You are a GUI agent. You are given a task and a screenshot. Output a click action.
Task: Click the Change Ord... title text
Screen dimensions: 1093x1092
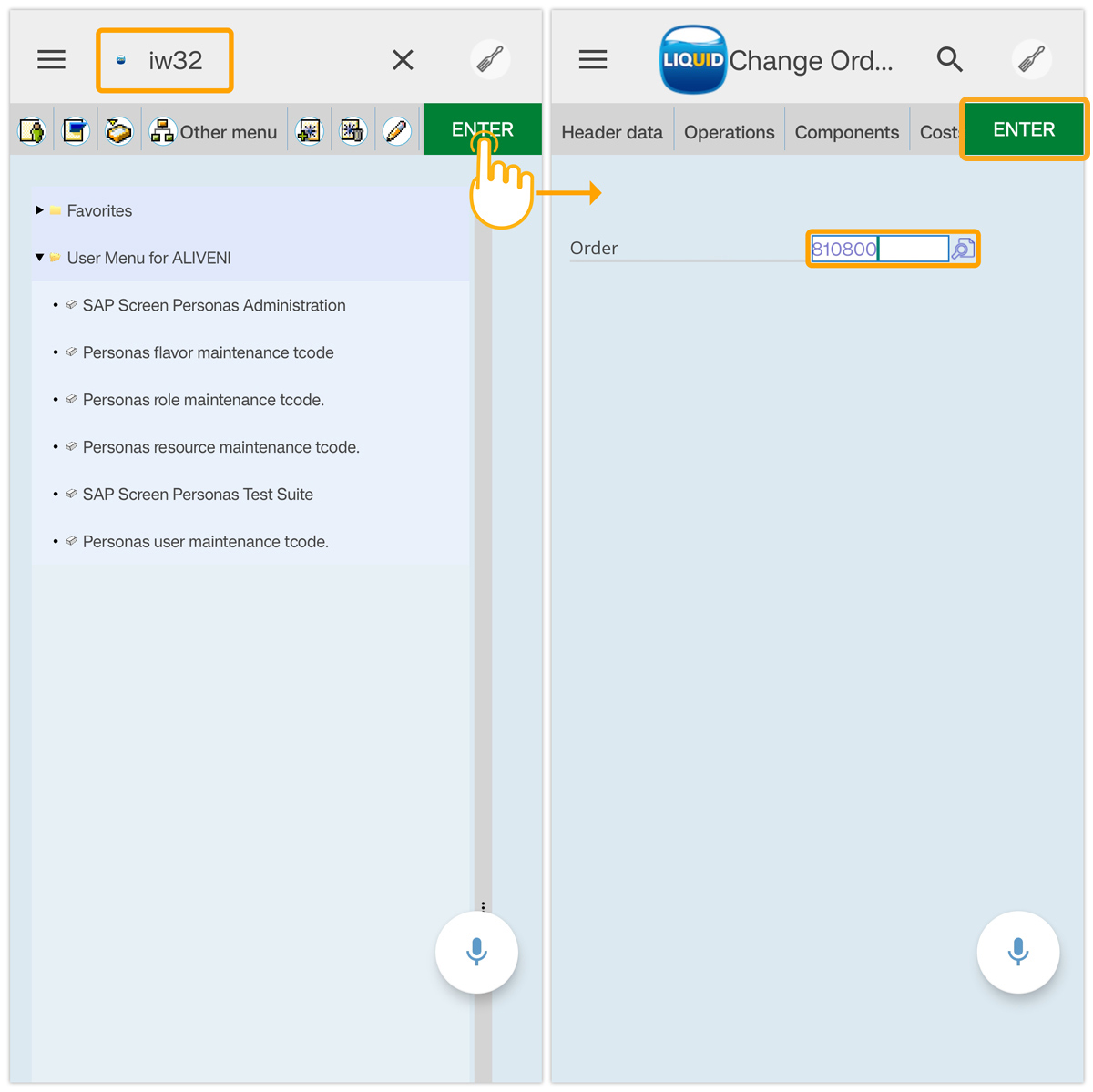(811, 60)
